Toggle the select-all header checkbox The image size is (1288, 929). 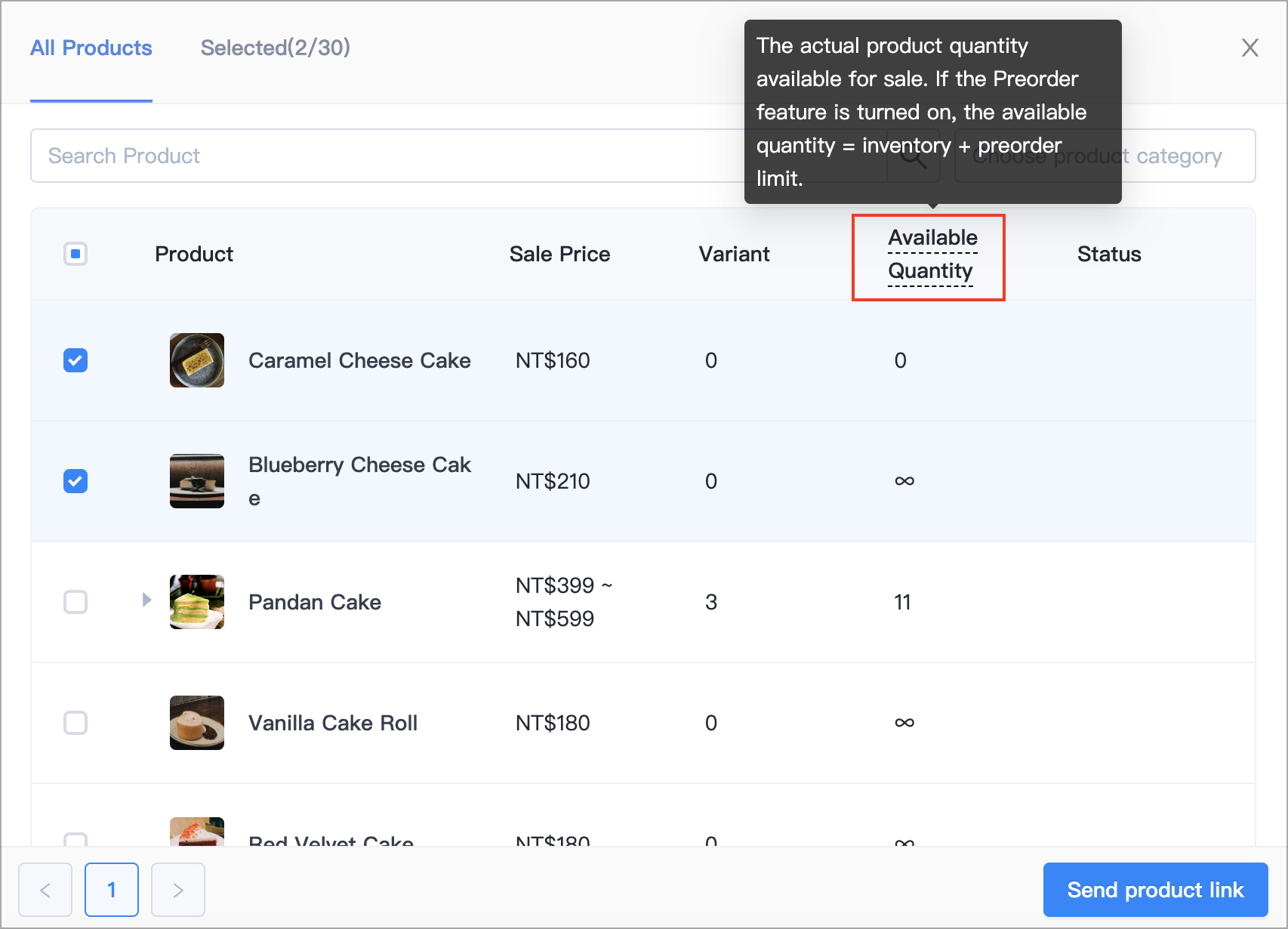pos(75,254)
